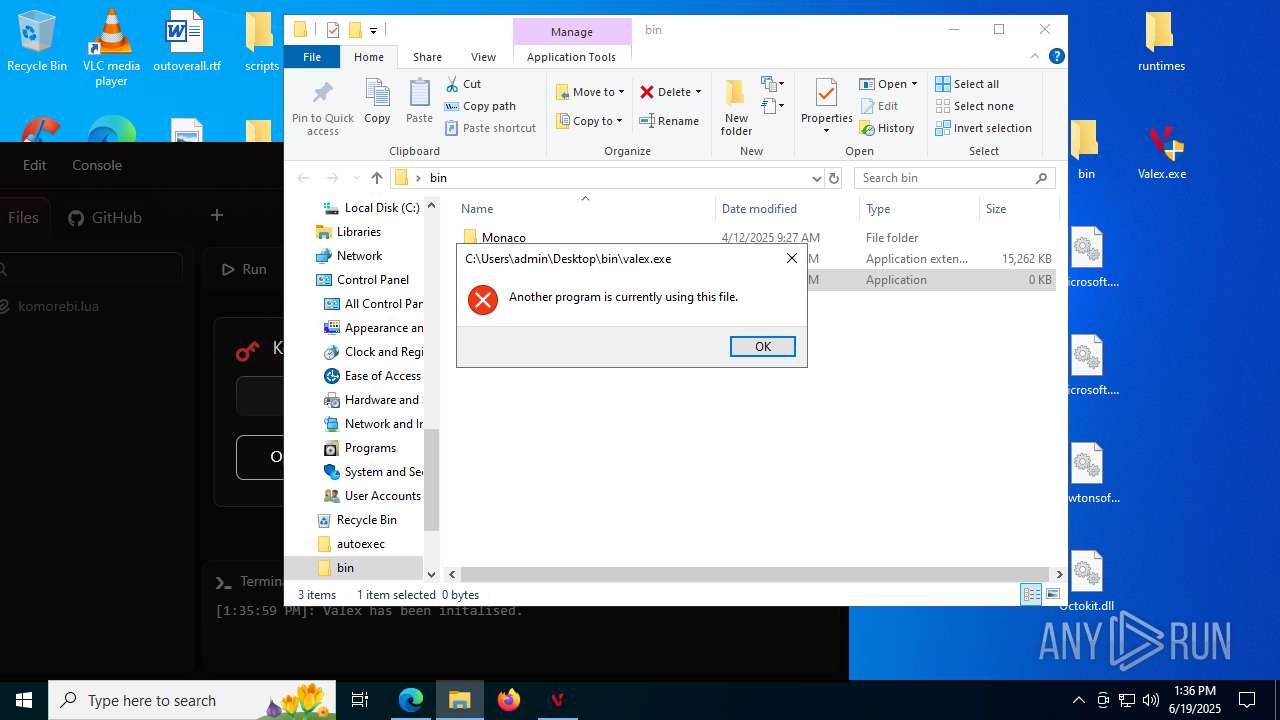This screenshot has height=720, width=1280.
Task: Click Copy path in the ribbon
Action: (480, 106)
